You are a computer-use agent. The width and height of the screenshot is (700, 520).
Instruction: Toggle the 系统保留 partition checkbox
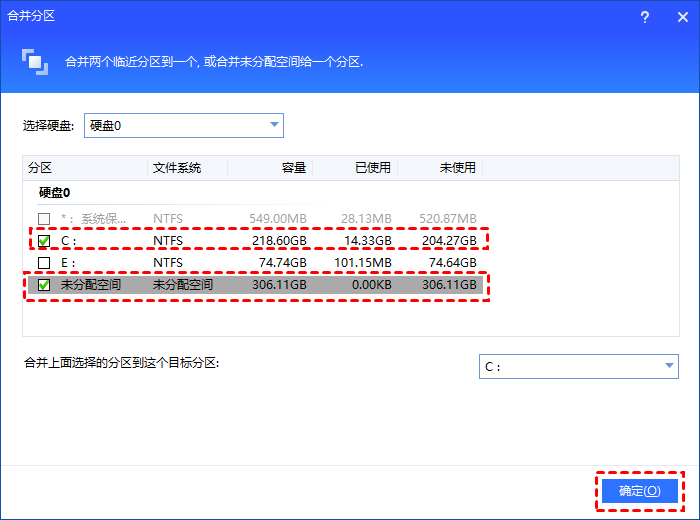pos(44,219)
